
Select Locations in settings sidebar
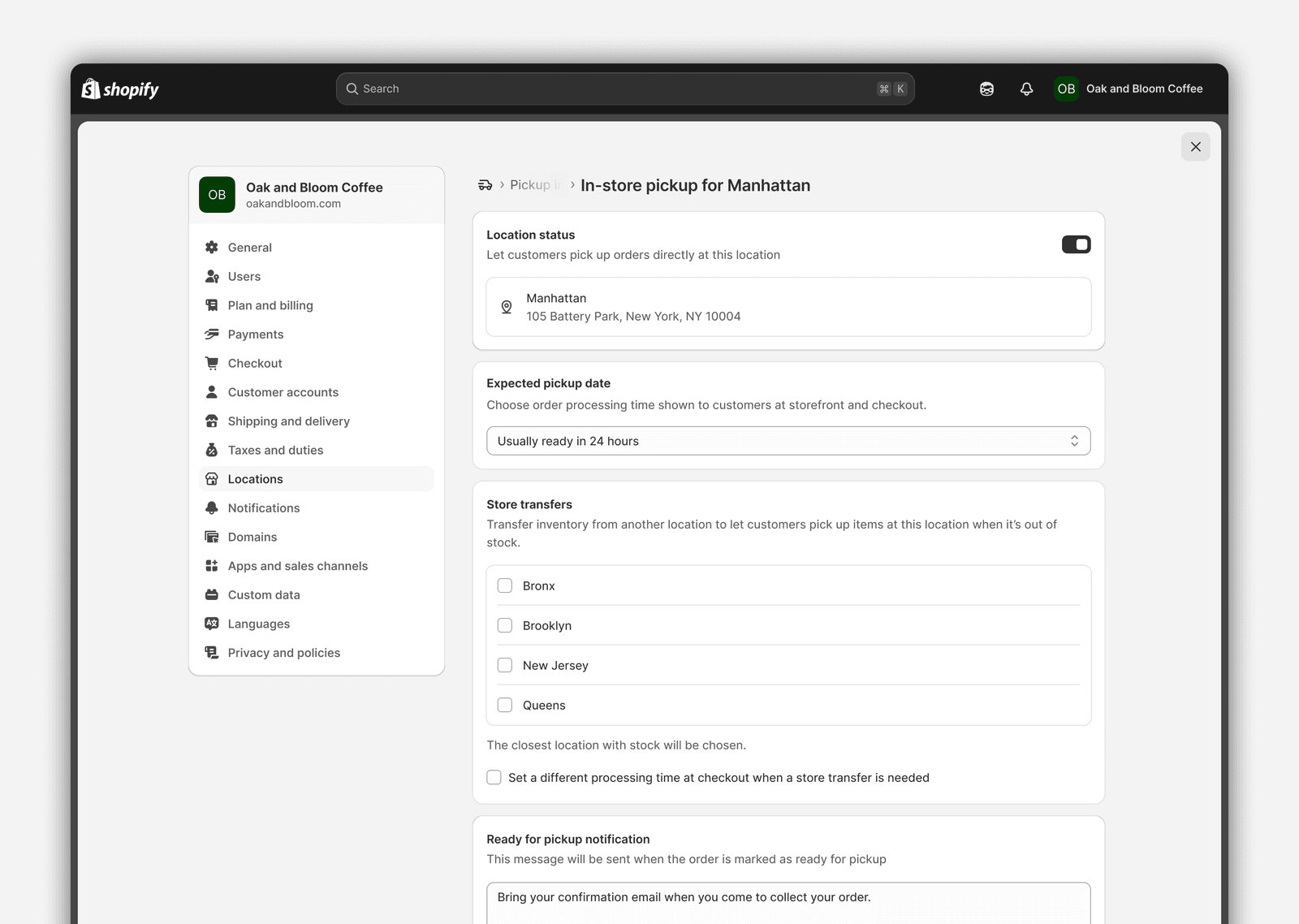[x=317, y=479]
